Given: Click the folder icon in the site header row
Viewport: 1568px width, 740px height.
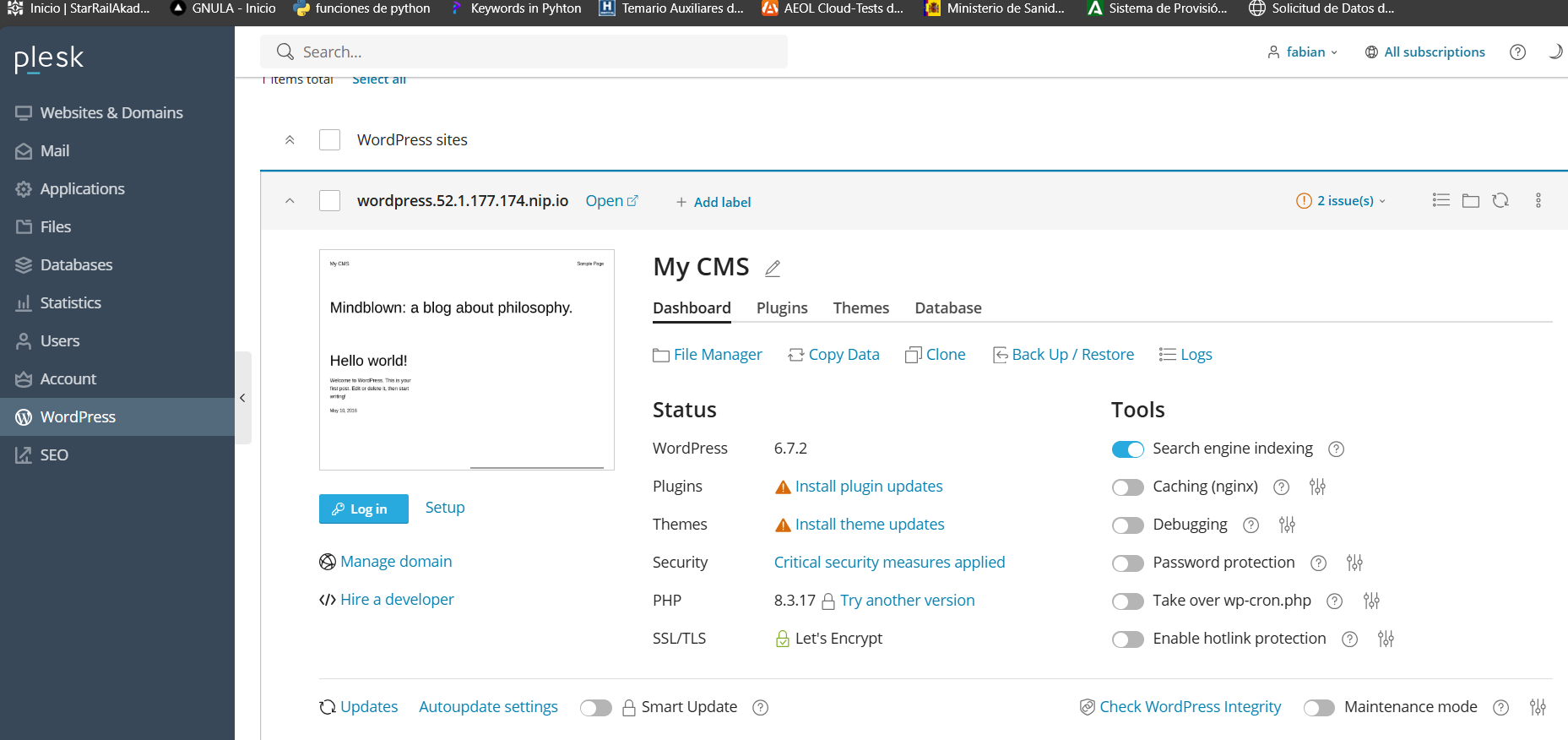Looking at the screenshot, I should click(1471, 200).
